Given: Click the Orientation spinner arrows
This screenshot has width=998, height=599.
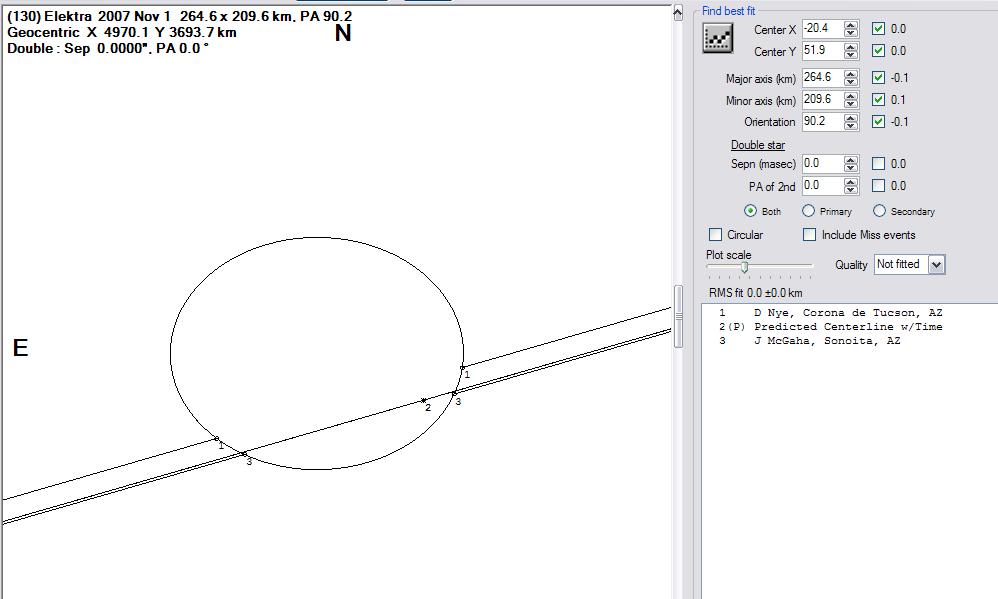Looking at the screenshot, I should coord(851,122).
